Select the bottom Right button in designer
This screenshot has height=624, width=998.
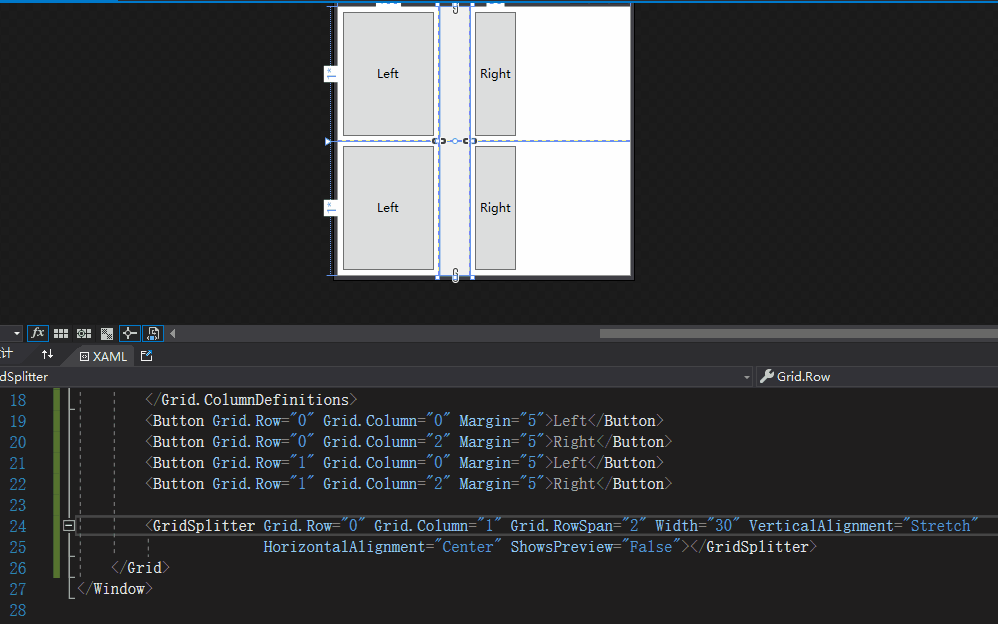click(x=495, y=208)
